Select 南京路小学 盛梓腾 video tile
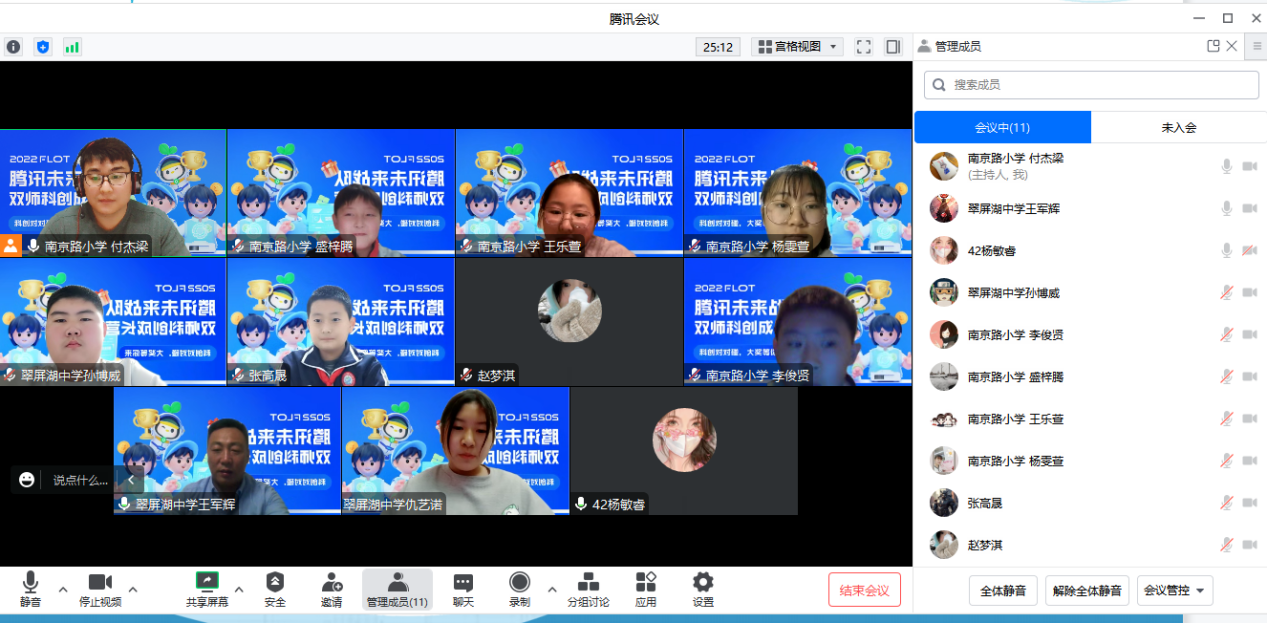Image resolution: width=1267 pixels, height=623 pixels. 341,193
